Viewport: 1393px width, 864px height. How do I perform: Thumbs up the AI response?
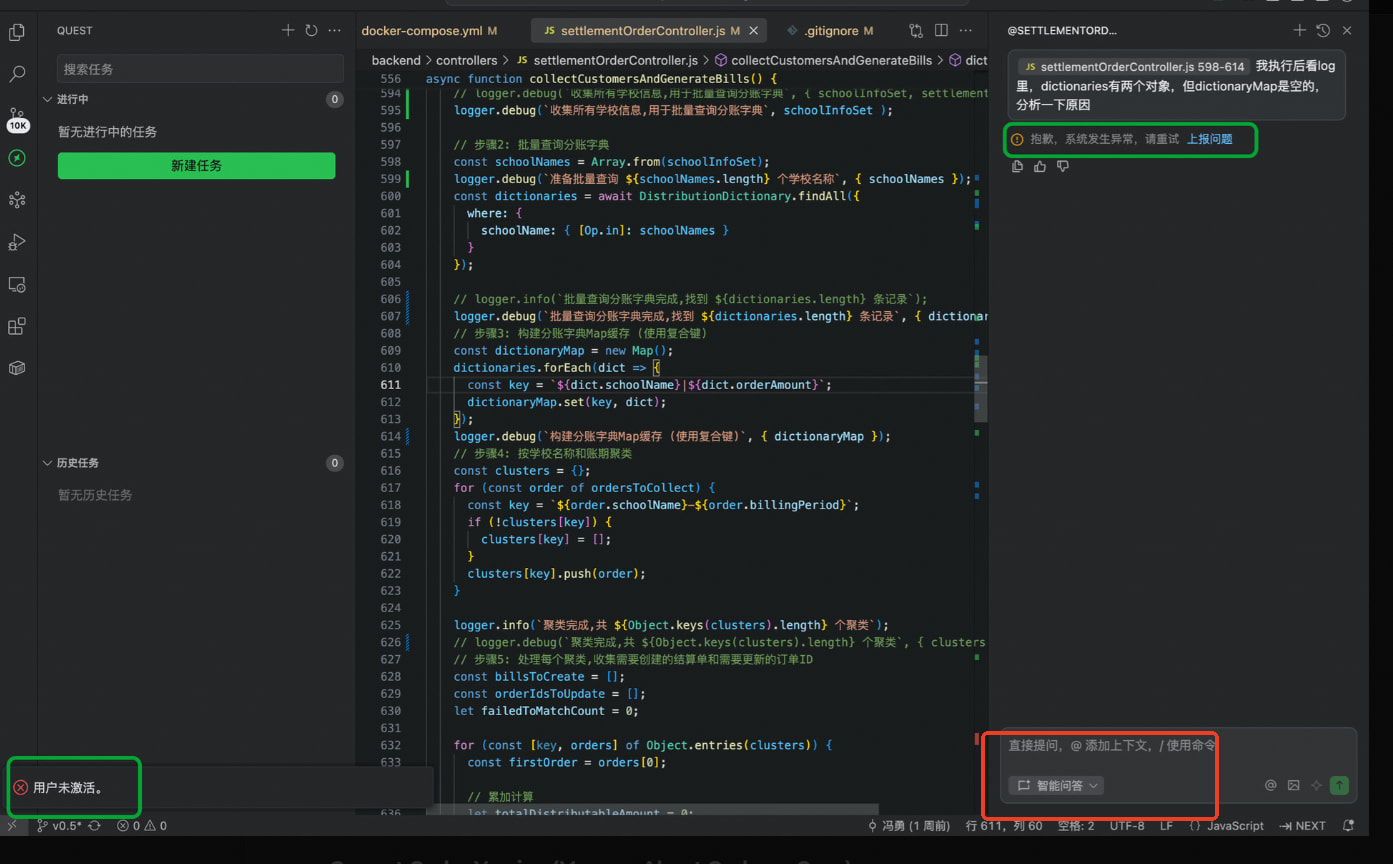pos(1040,167)
